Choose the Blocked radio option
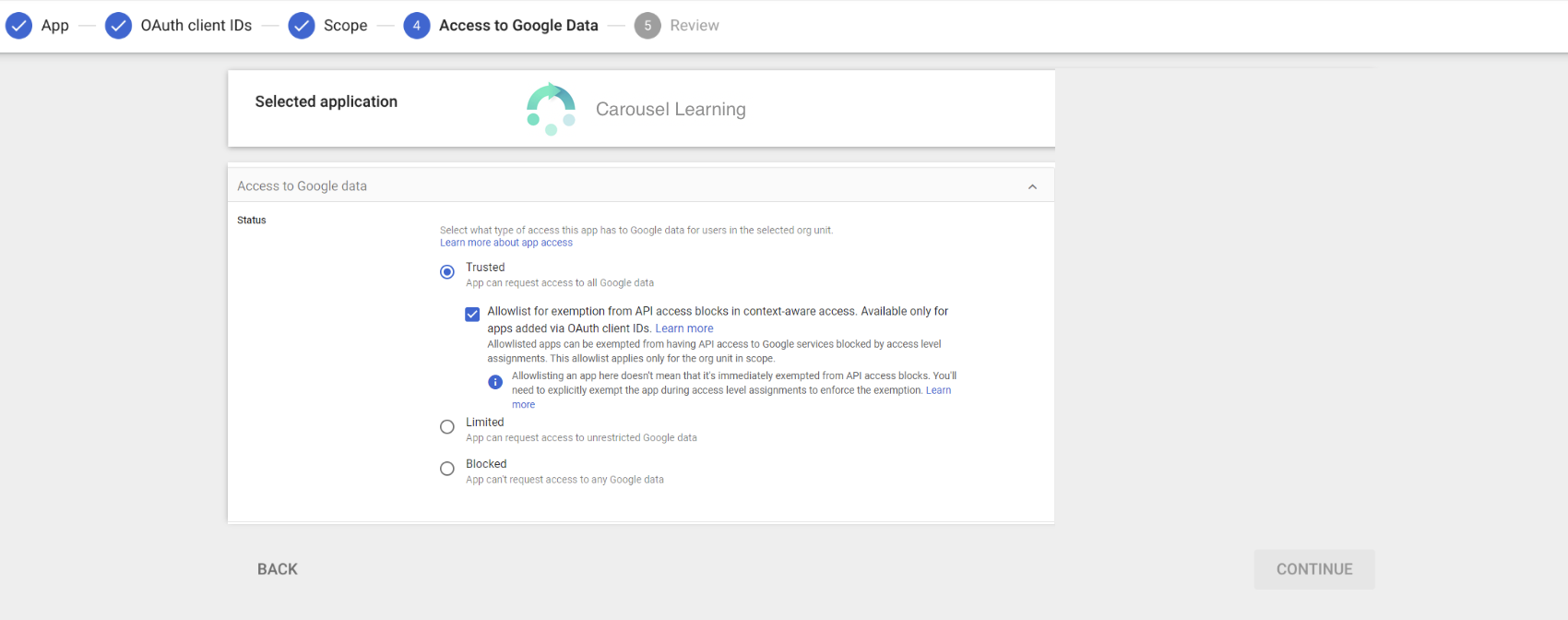 click(x=447, y=469)
